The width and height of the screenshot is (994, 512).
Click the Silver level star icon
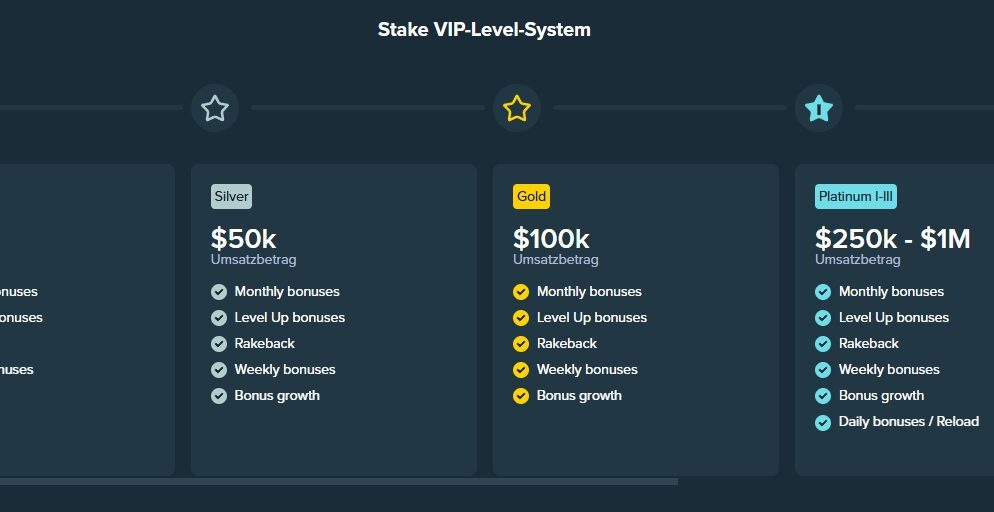click(x=215, y=108)
